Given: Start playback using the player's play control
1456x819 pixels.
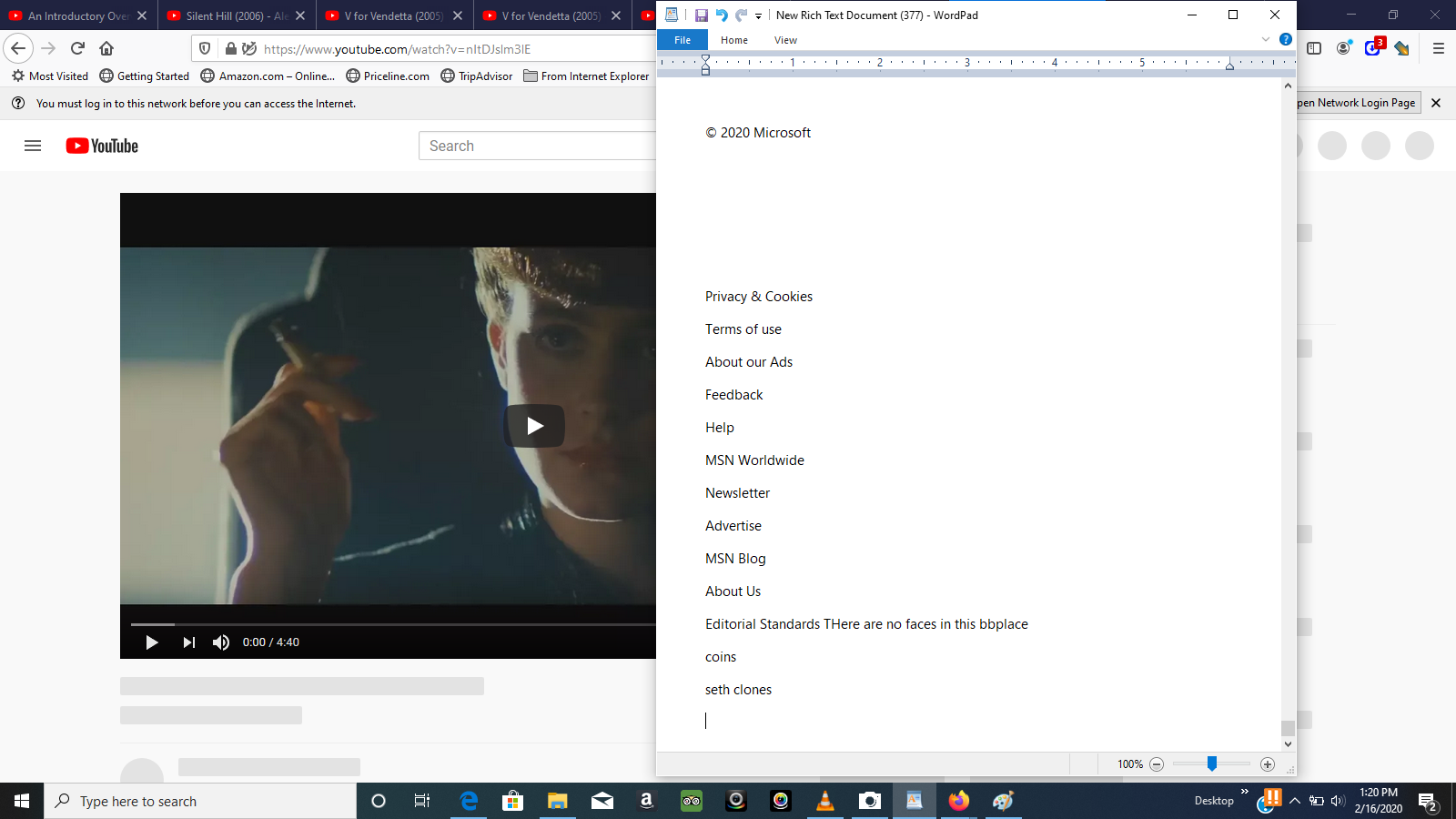Looking at the screenshot, I should point(152,642).
